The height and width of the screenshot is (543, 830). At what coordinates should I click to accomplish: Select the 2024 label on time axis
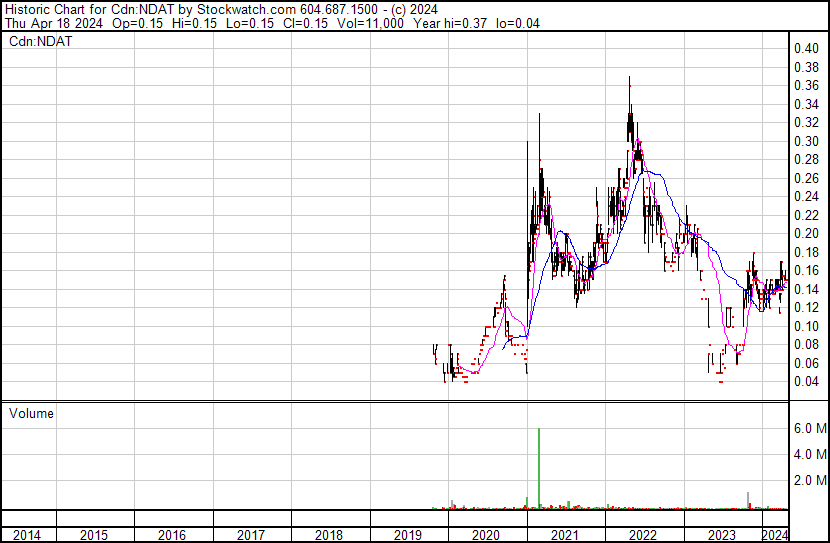click(x=775, y=535)
